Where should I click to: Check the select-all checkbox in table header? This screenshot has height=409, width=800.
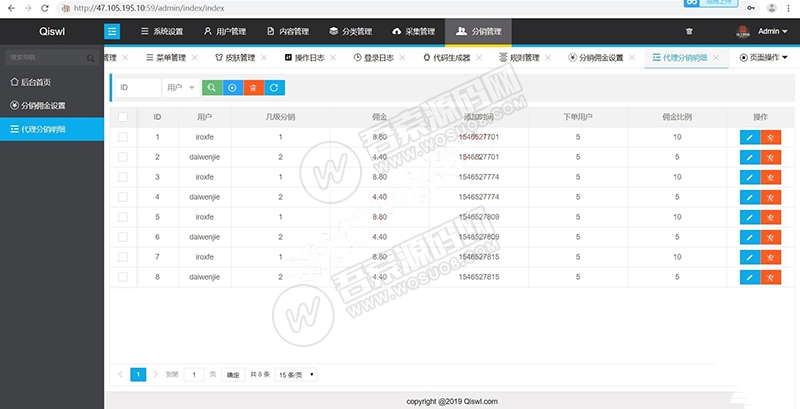(x=123, y=117)
